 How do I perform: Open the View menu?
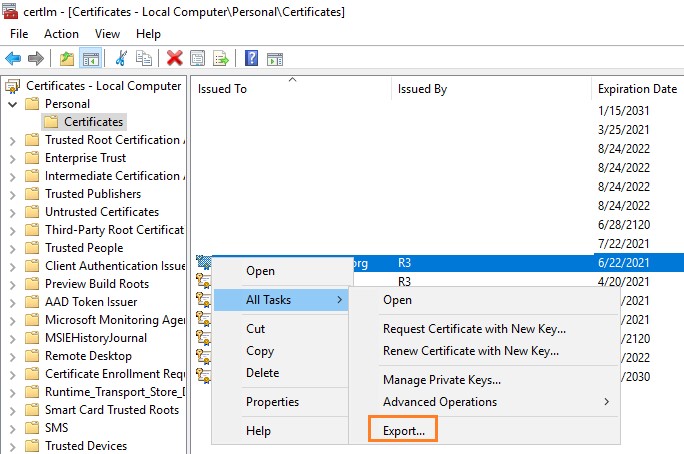coord(107,34)
